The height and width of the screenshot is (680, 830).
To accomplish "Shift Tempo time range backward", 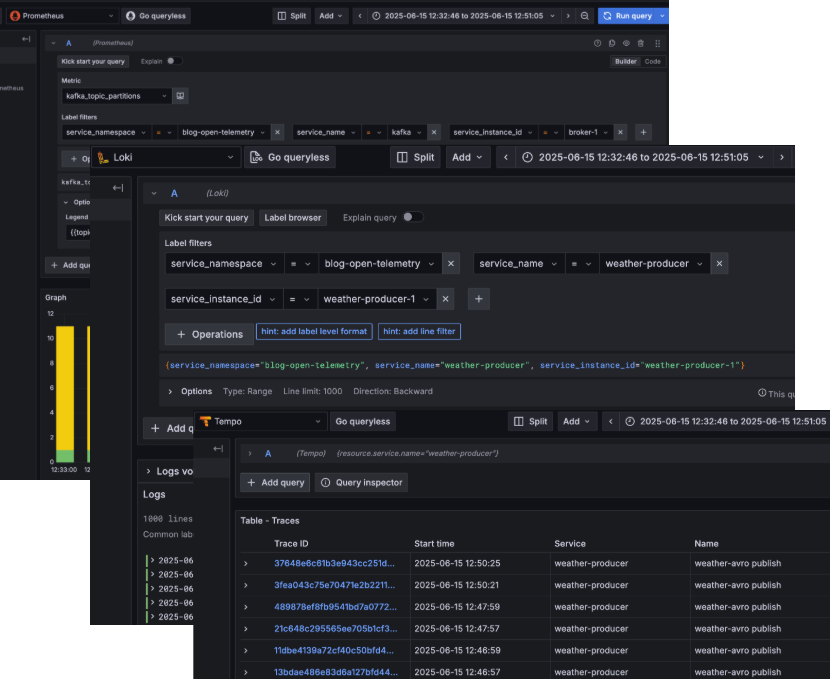I will (610, 422).
